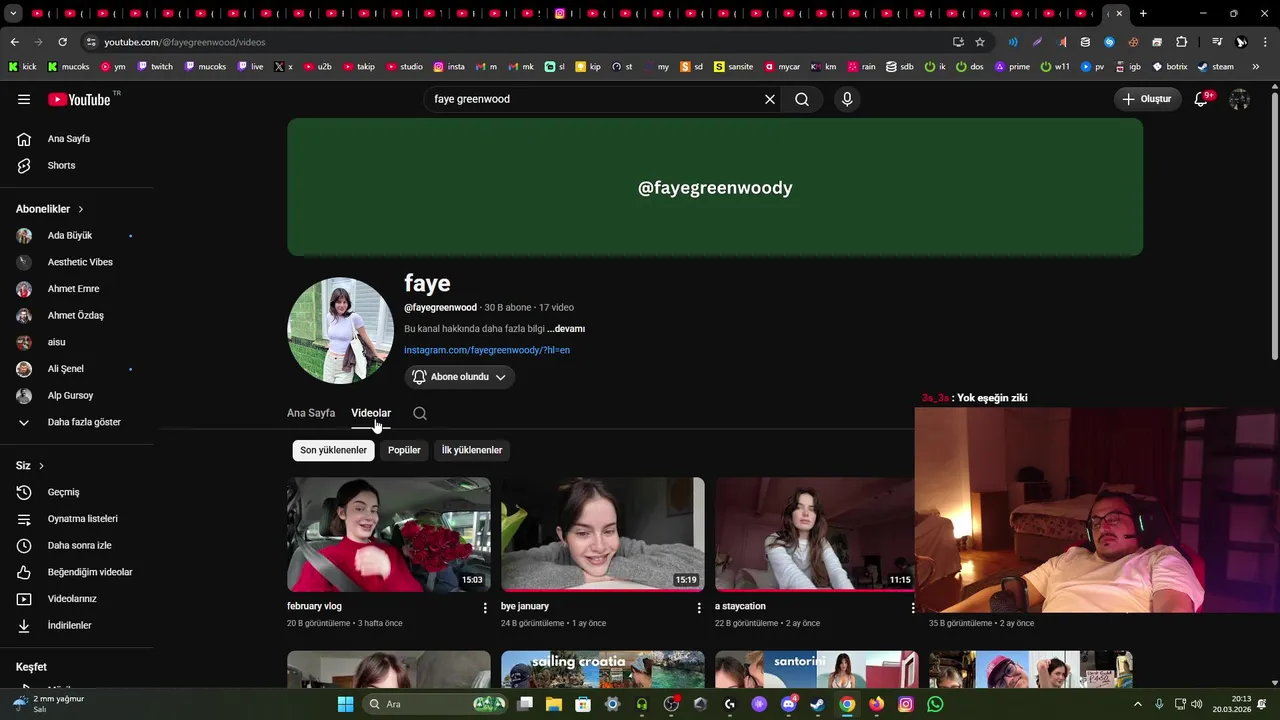The image size is (1280, 720).
Task: Open the a staycation thumbnail
Action: tap(815, 534)
